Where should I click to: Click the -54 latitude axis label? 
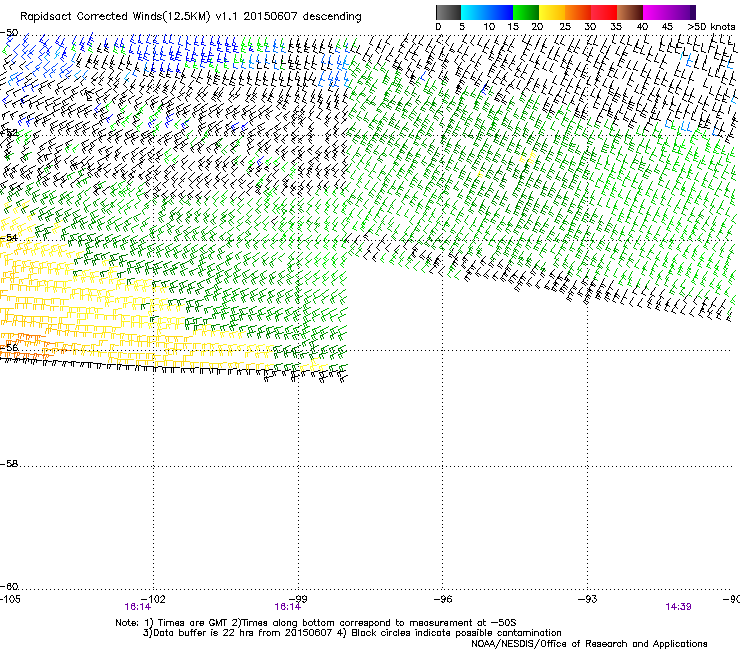coord(9,237)
